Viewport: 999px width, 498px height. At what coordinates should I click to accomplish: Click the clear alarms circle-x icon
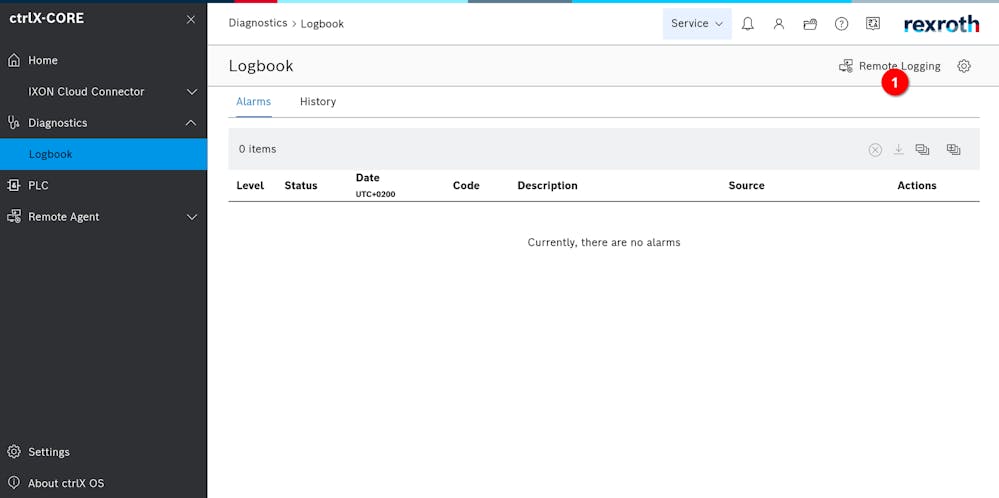(x=875, y=149)
